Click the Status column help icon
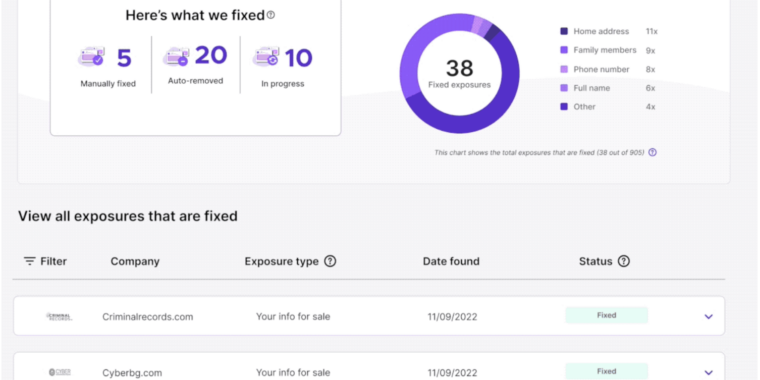This screenshot has height=380, width=760. (624, 261)
